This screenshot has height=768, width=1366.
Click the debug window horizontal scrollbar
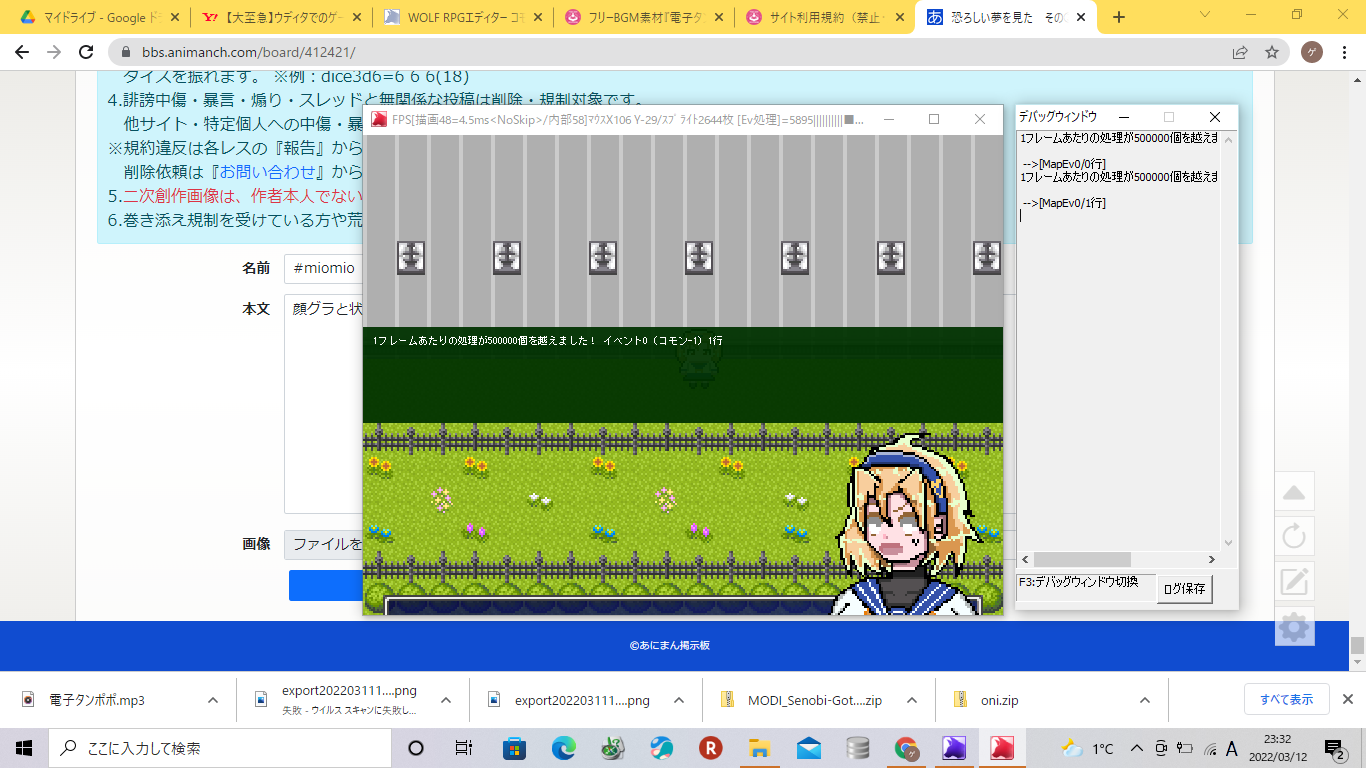[1082, 559]
